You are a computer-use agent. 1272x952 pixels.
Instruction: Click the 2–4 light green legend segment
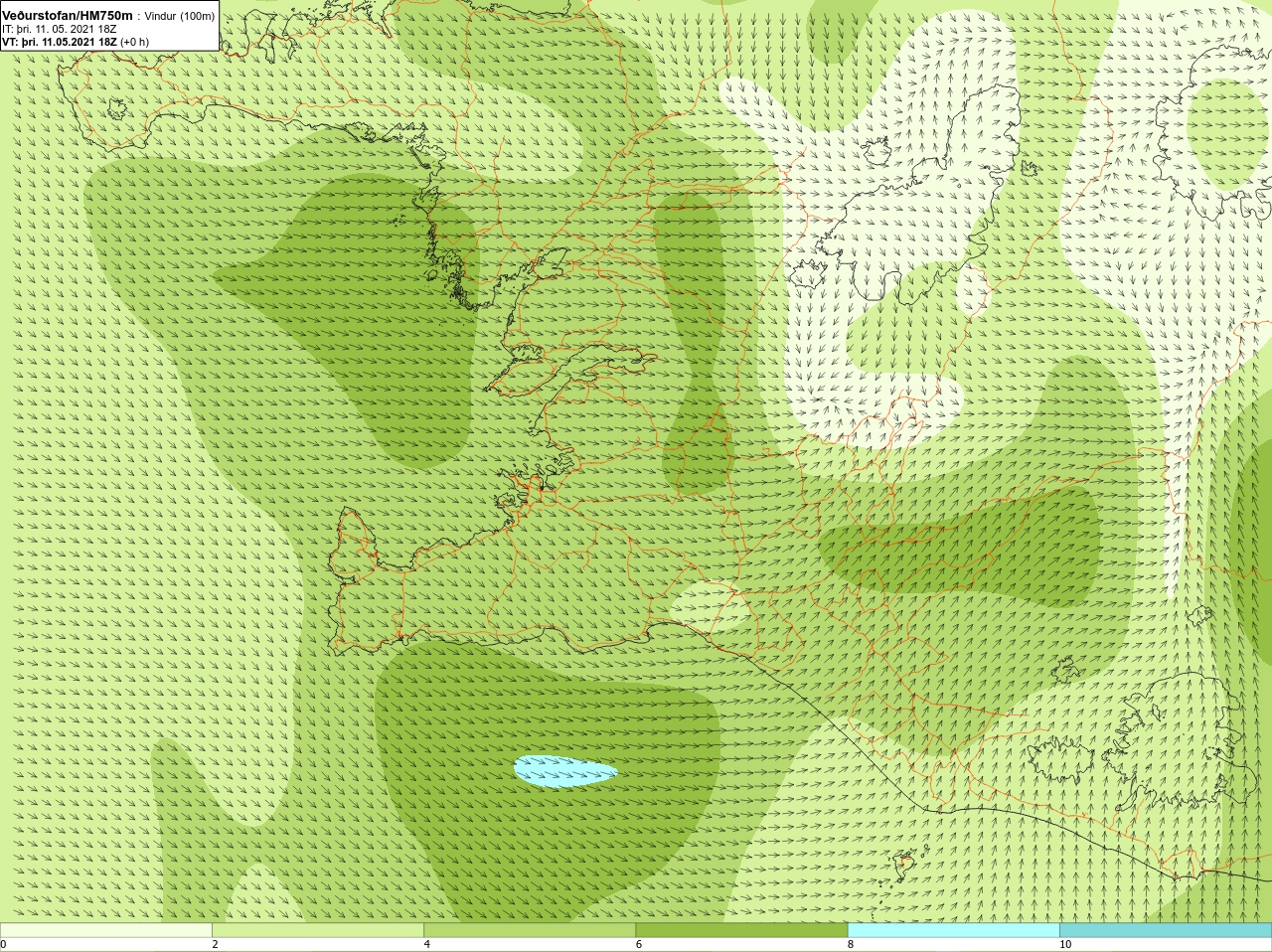318,930
